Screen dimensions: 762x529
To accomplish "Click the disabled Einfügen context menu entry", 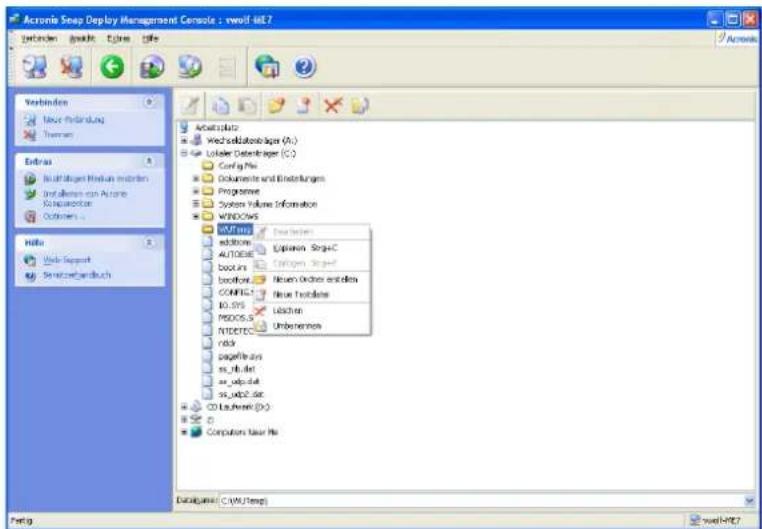I will [312, 263].
